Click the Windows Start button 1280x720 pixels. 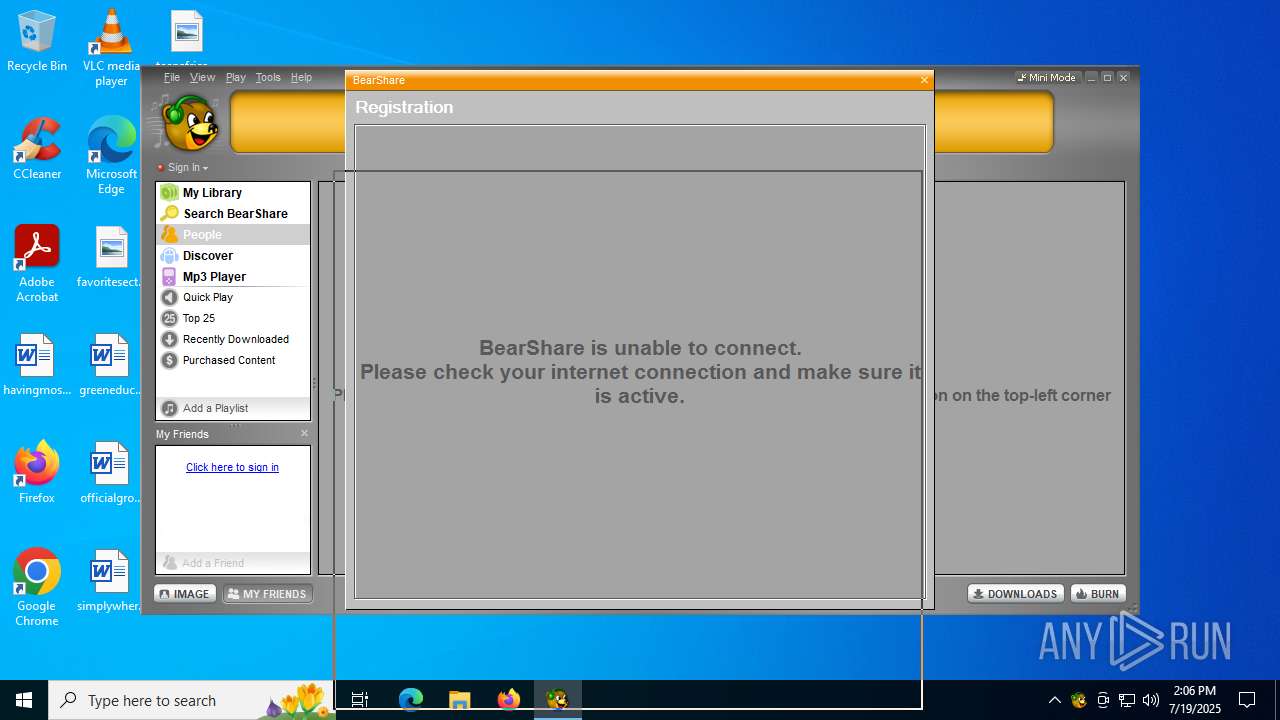tap(24, 700)
